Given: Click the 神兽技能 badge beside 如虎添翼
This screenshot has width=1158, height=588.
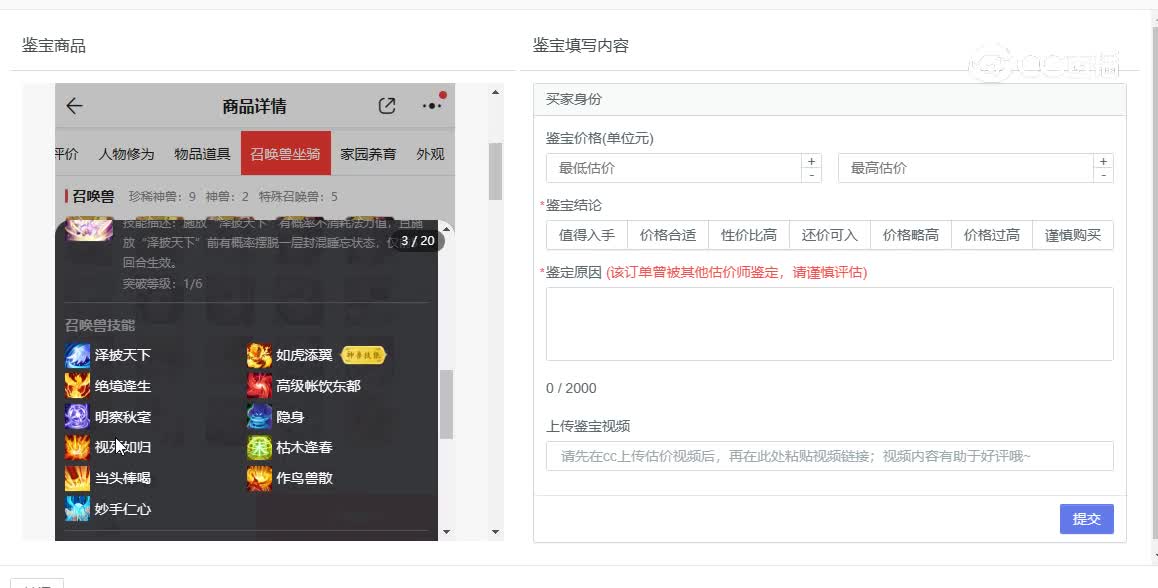Looking at the screenshot, I should coord(363,355).
